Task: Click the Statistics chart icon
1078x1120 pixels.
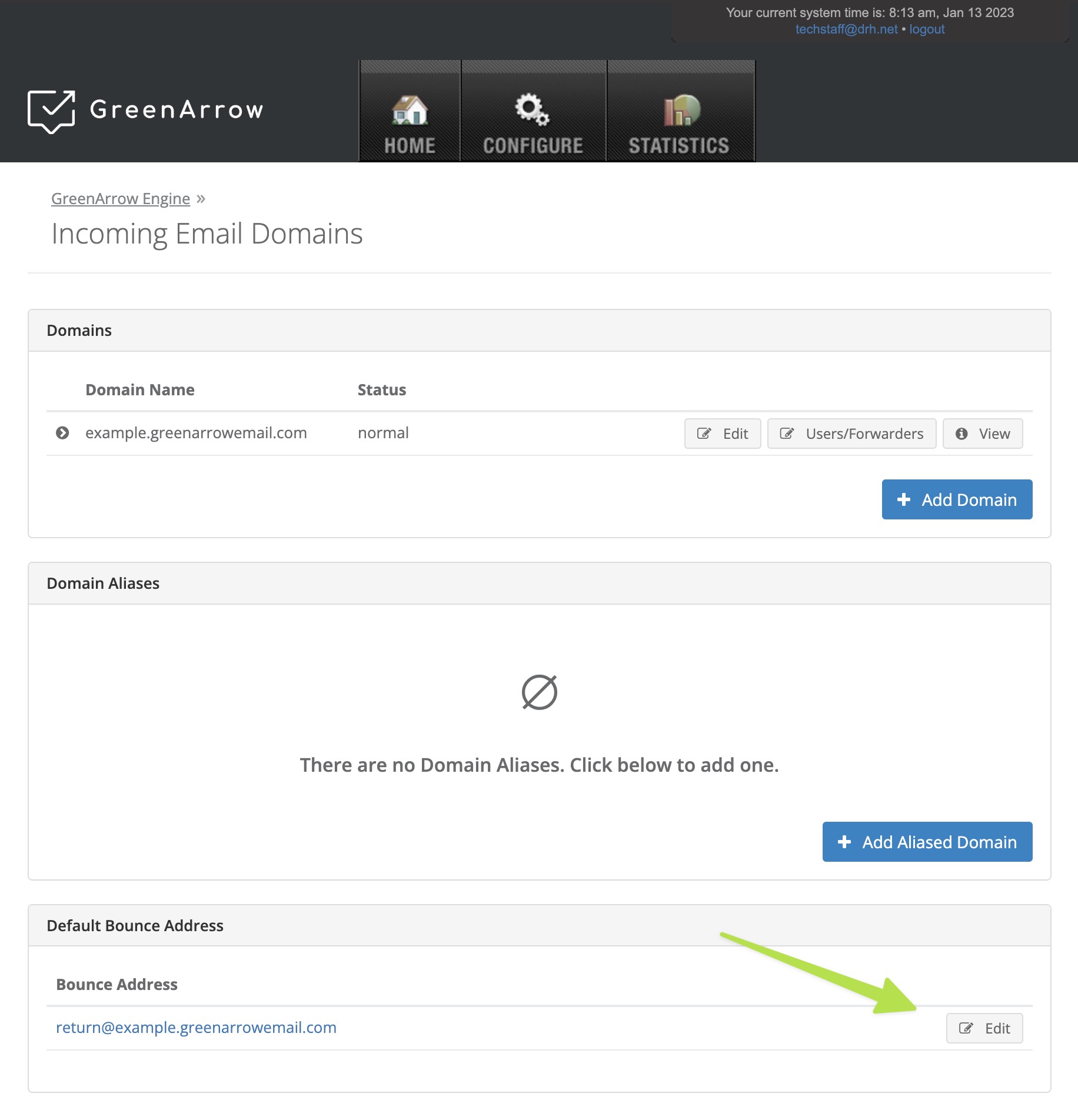Action: click(681, 110)
